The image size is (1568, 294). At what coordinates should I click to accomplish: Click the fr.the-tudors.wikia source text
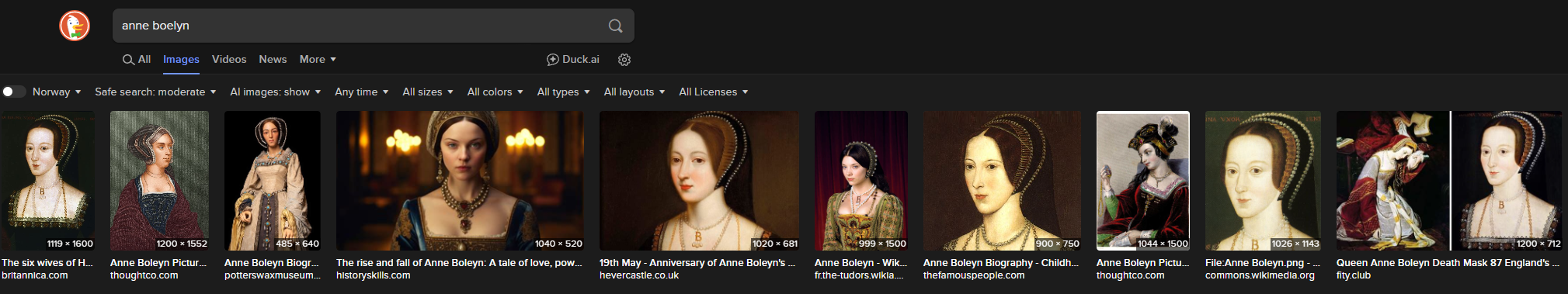point(859,275)
